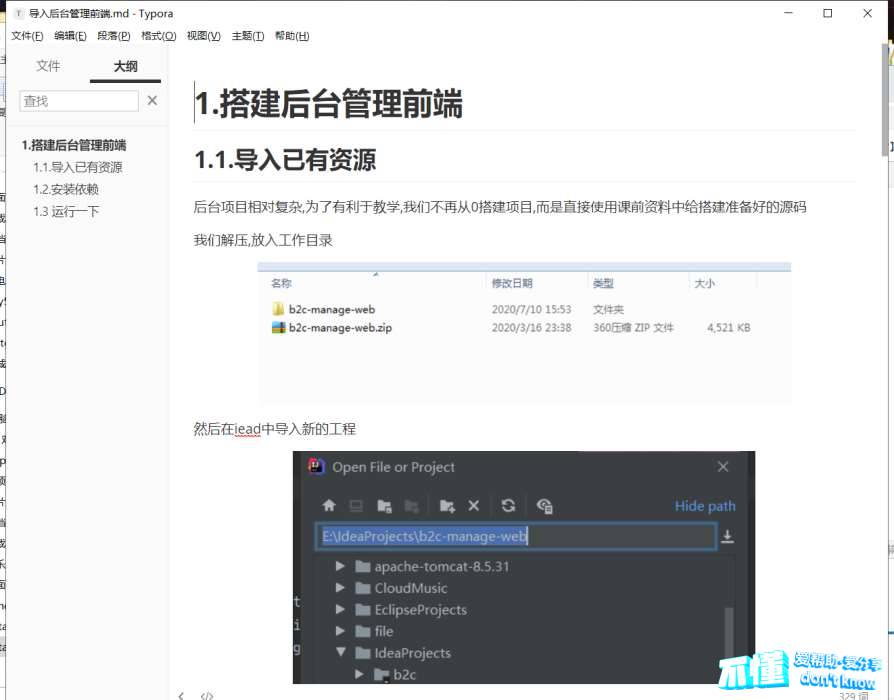894x700 pixels.
Task: Clear the outline search with X icon
Action: point(152,101)
